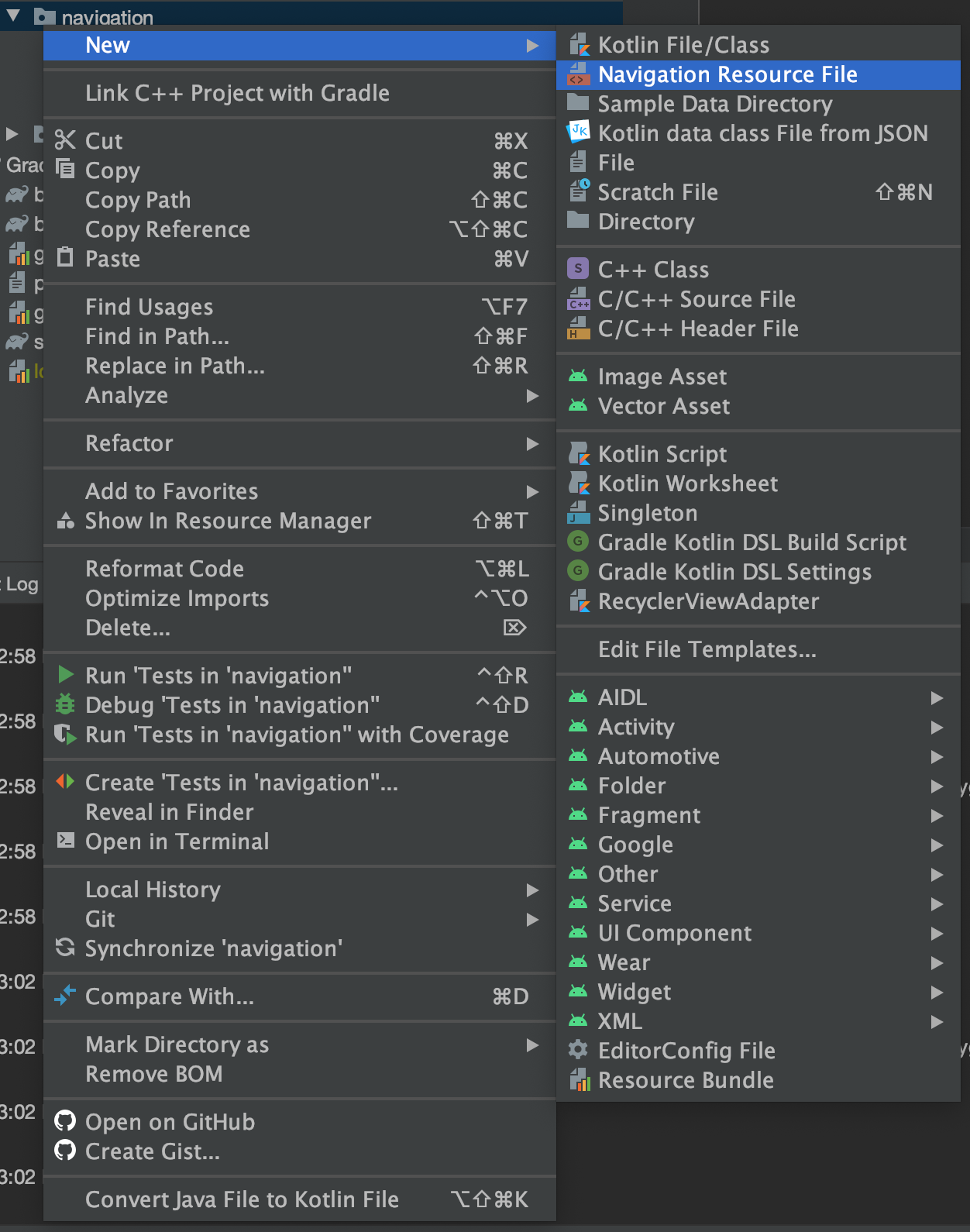Choose Find in Path… entry
970x1232 pixels.
point(300,336)
